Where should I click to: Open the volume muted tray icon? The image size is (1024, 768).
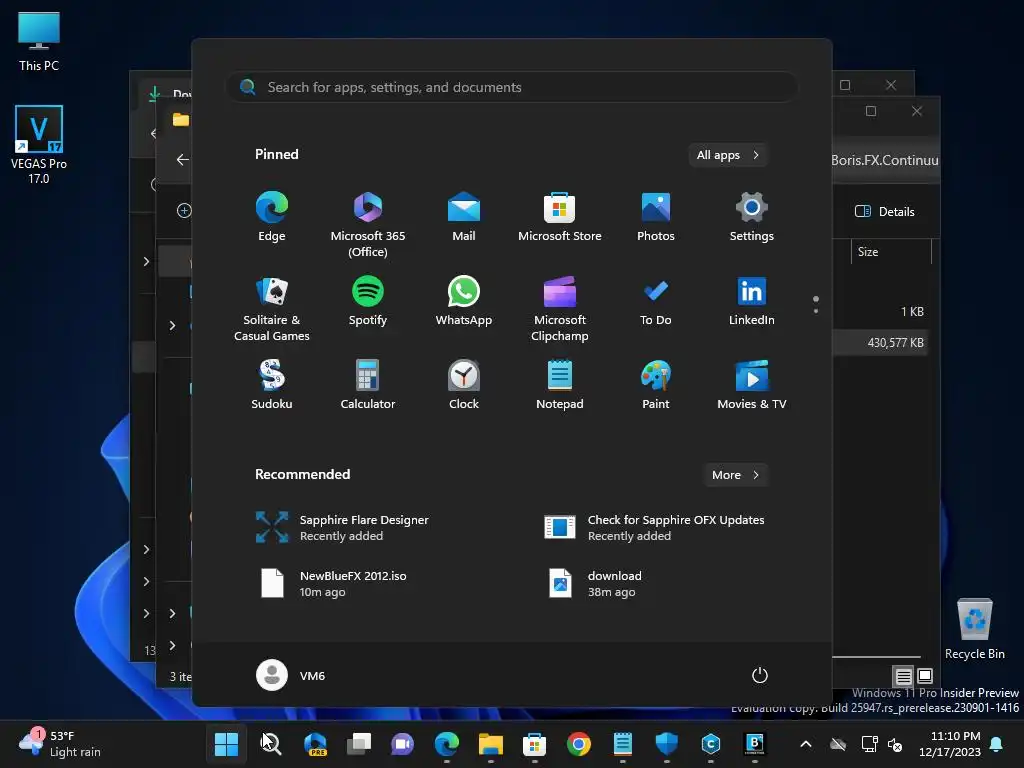(x=895, y=744)
